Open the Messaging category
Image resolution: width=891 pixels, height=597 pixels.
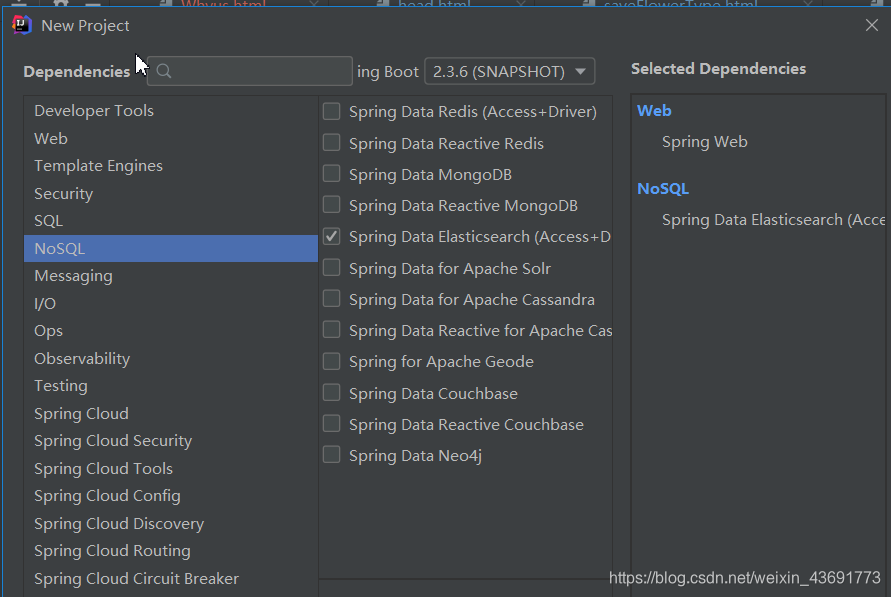(x=170, y=276)
